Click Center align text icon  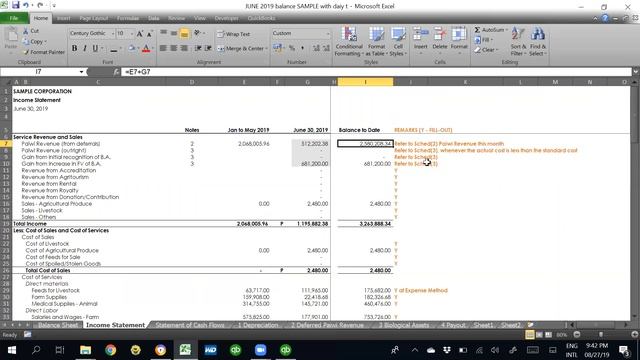coord(173,48)
